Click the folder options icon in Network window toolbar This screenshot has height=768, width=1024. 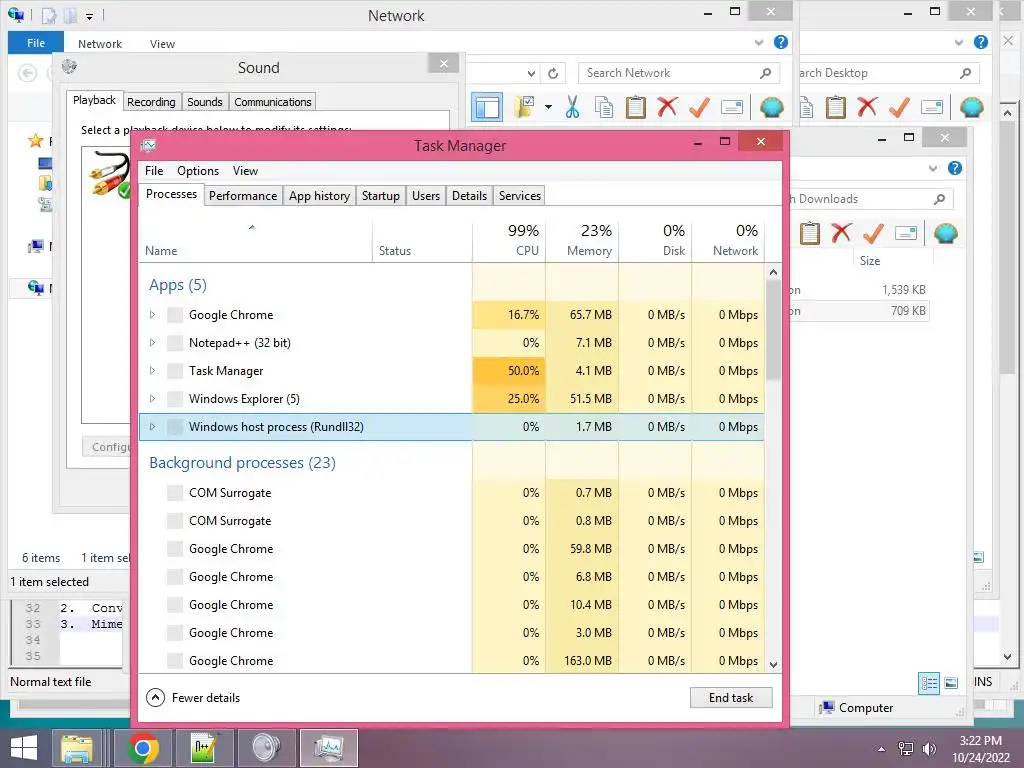pos(524,107)
